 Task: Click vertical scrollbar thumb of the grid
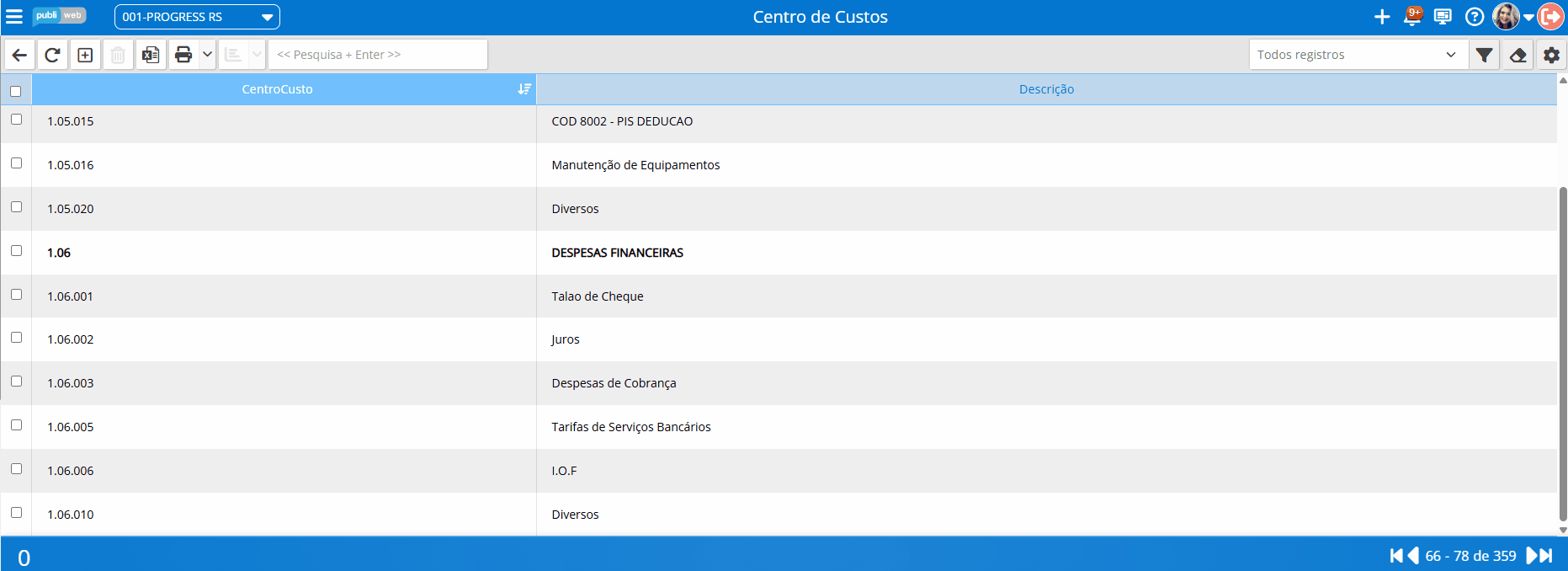pyautogui.click(x=1563, y=354)
